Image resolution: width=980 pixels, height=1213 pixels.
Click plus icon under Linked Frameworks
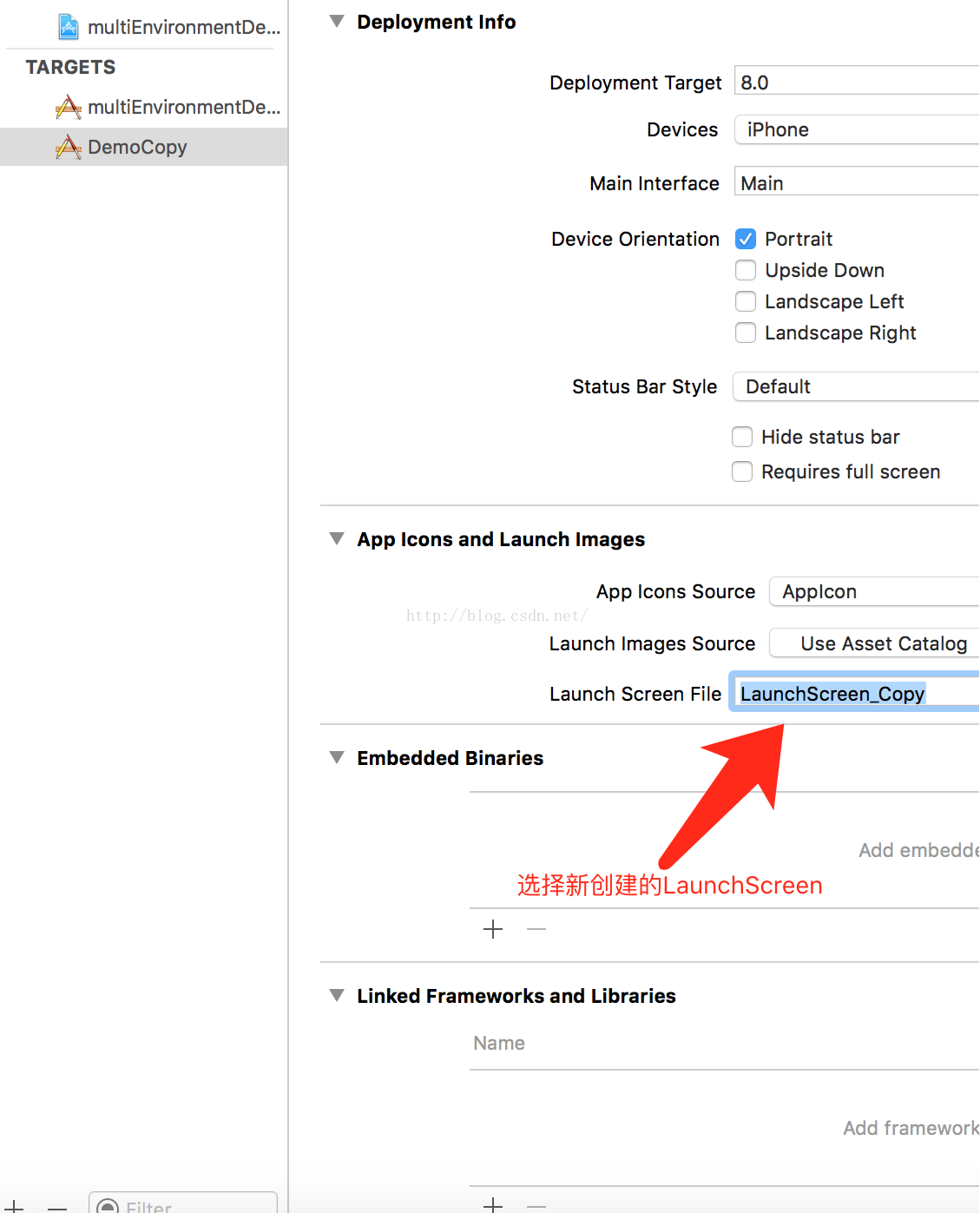(493, 1204)
